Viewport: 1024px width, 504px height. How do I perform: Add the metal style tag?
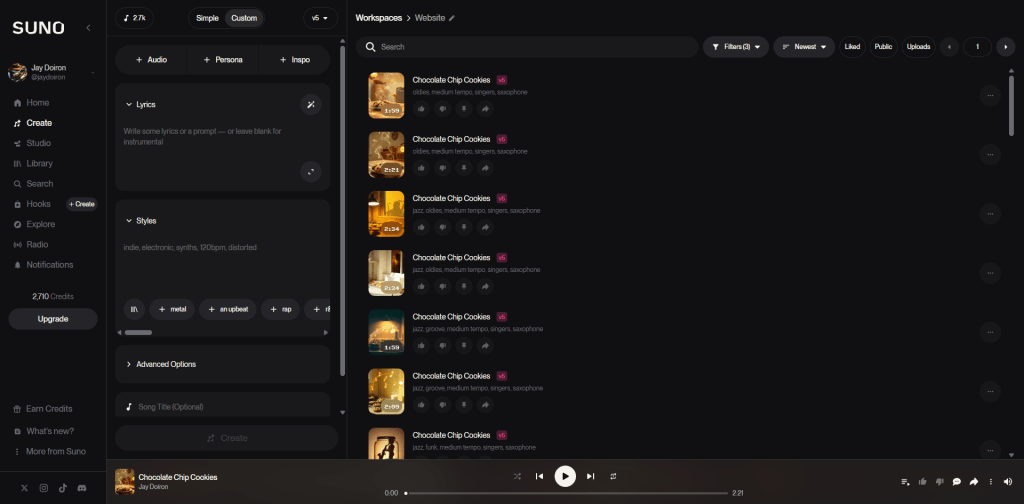tap(171, 309)
